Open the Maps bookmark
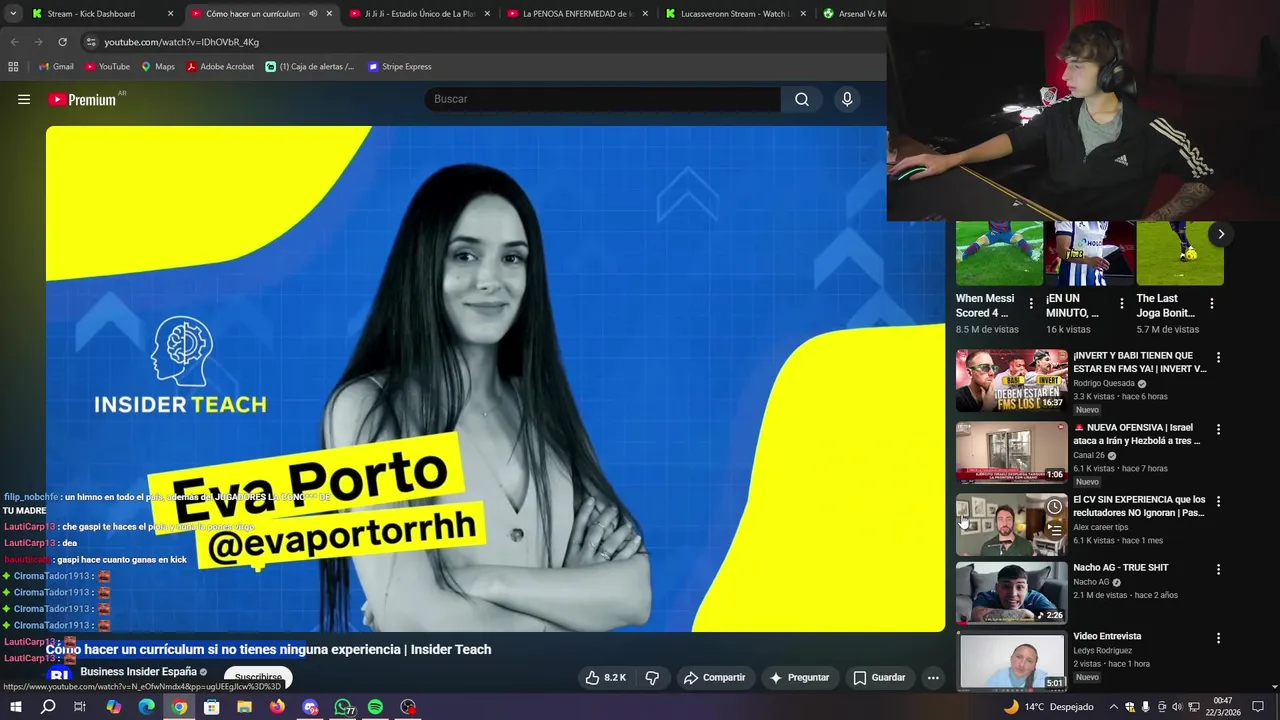The width and height of the screenshot is (1280, 720). [158, 67]
